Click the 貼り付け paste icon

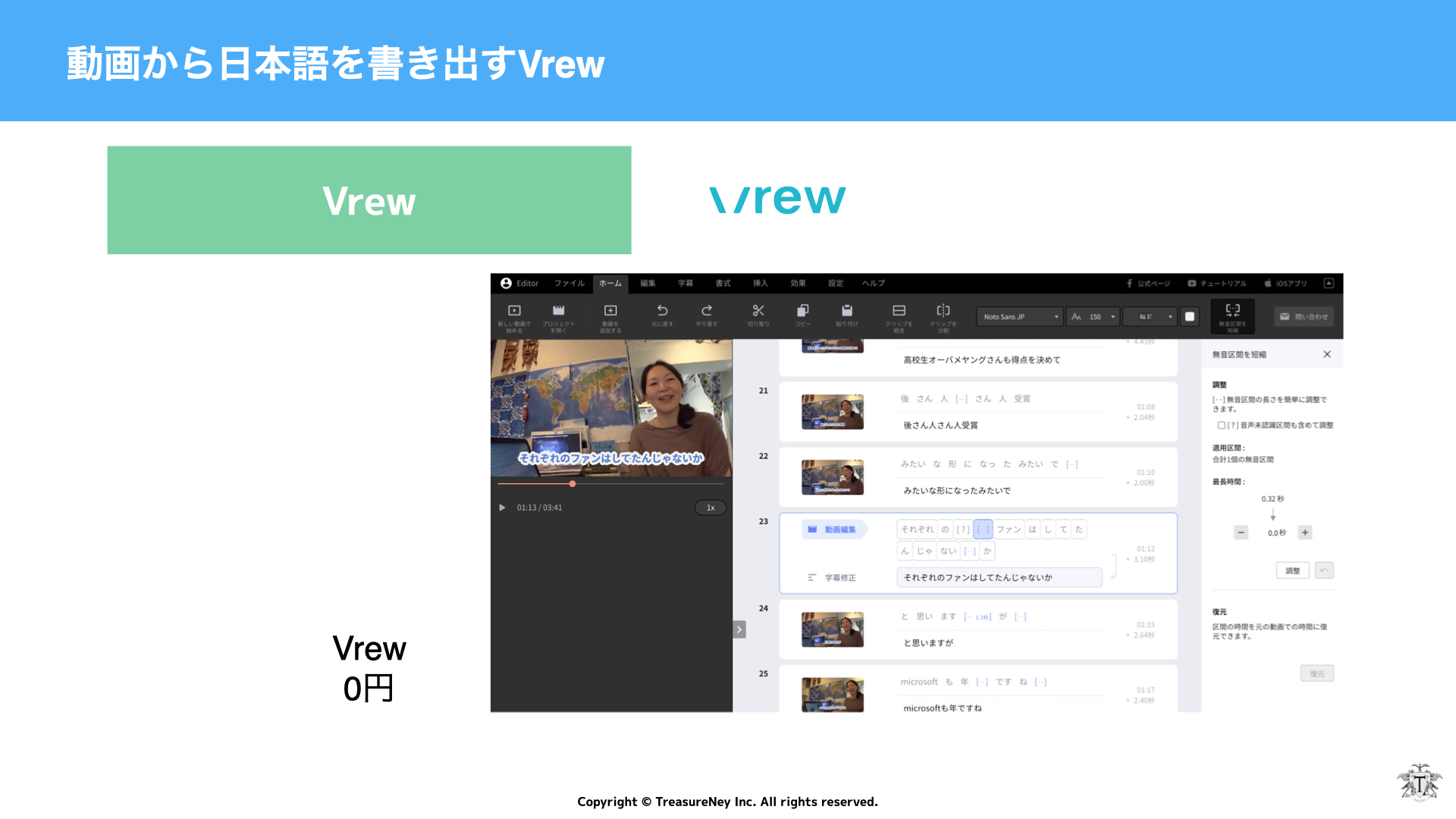click(x=847, y=311)
